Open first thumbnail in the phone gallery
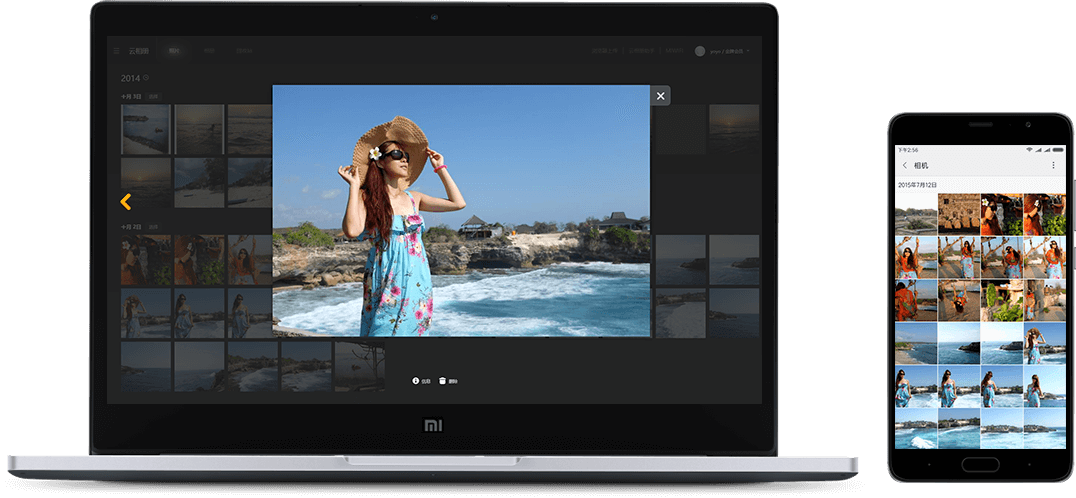This screenshot has height=498, width=1076. [x=916, y=214]
